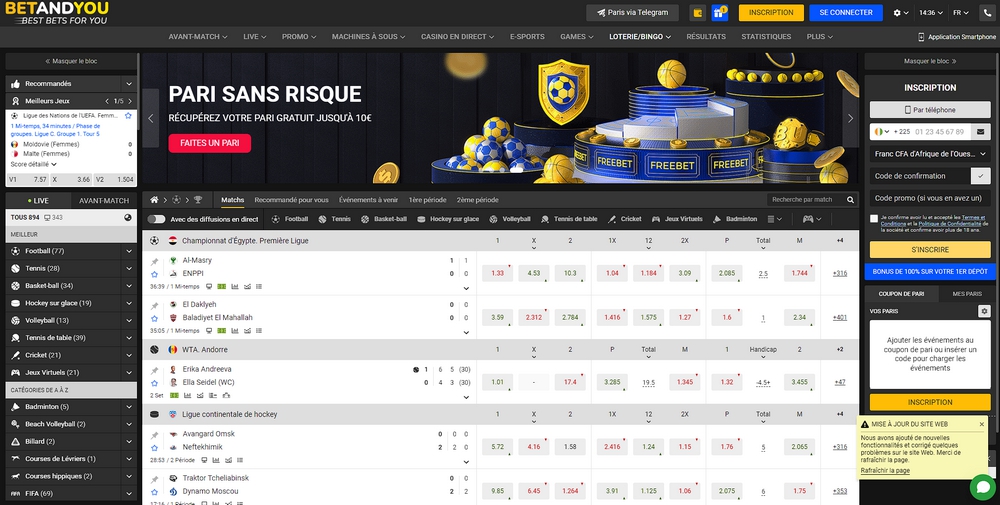Open the 14:36 time zone dropdown
The image size is (1000, 505).
(x=931, y=13)
